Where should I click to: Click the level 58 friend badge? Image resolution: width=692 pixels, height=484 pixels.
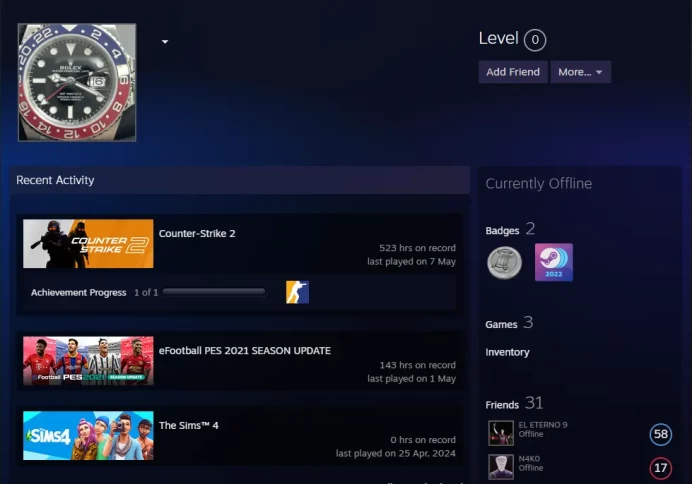click(x=661, y=434)
